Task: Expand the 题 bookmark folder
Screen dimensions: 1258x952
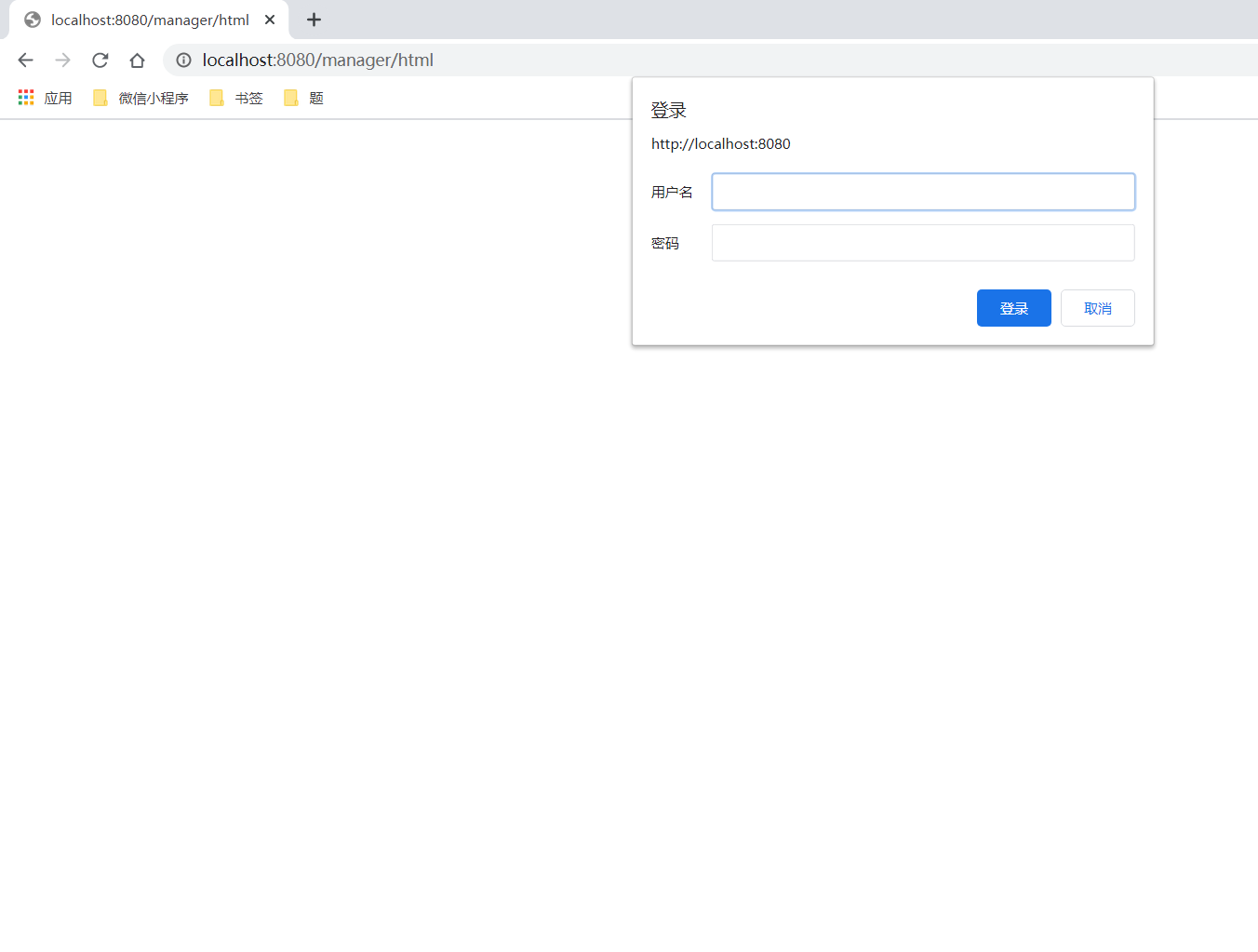Action: tap(304, 98)
